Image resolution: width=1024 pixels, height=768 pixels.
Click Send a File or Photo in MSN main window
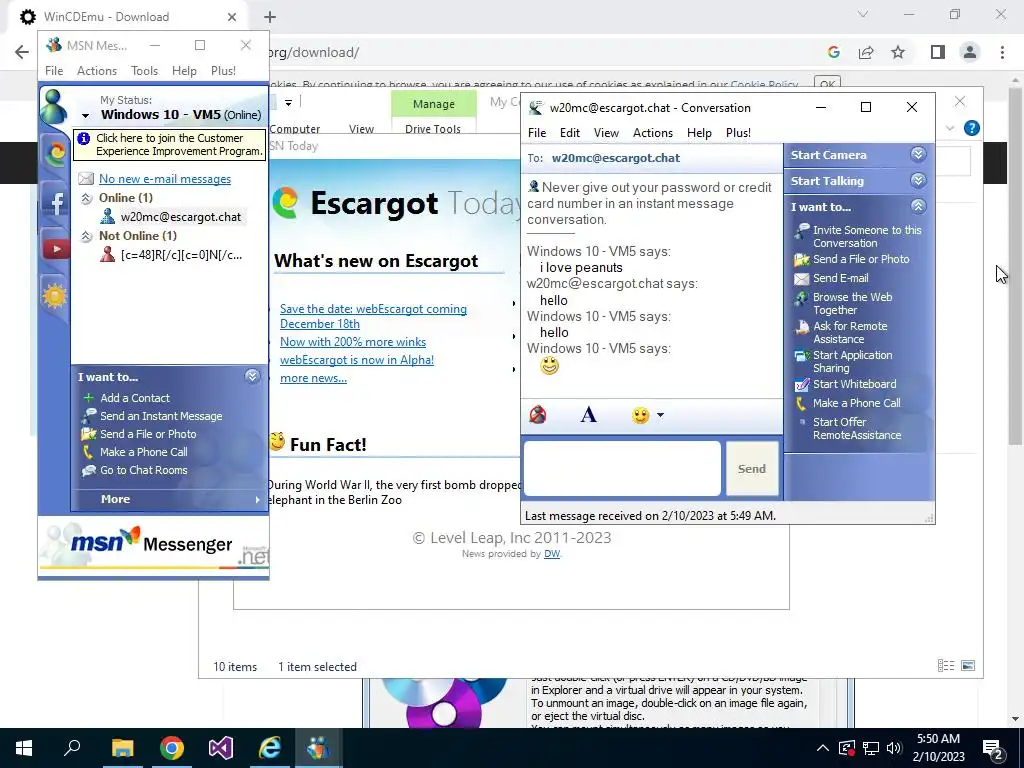[x=148, y=434]
